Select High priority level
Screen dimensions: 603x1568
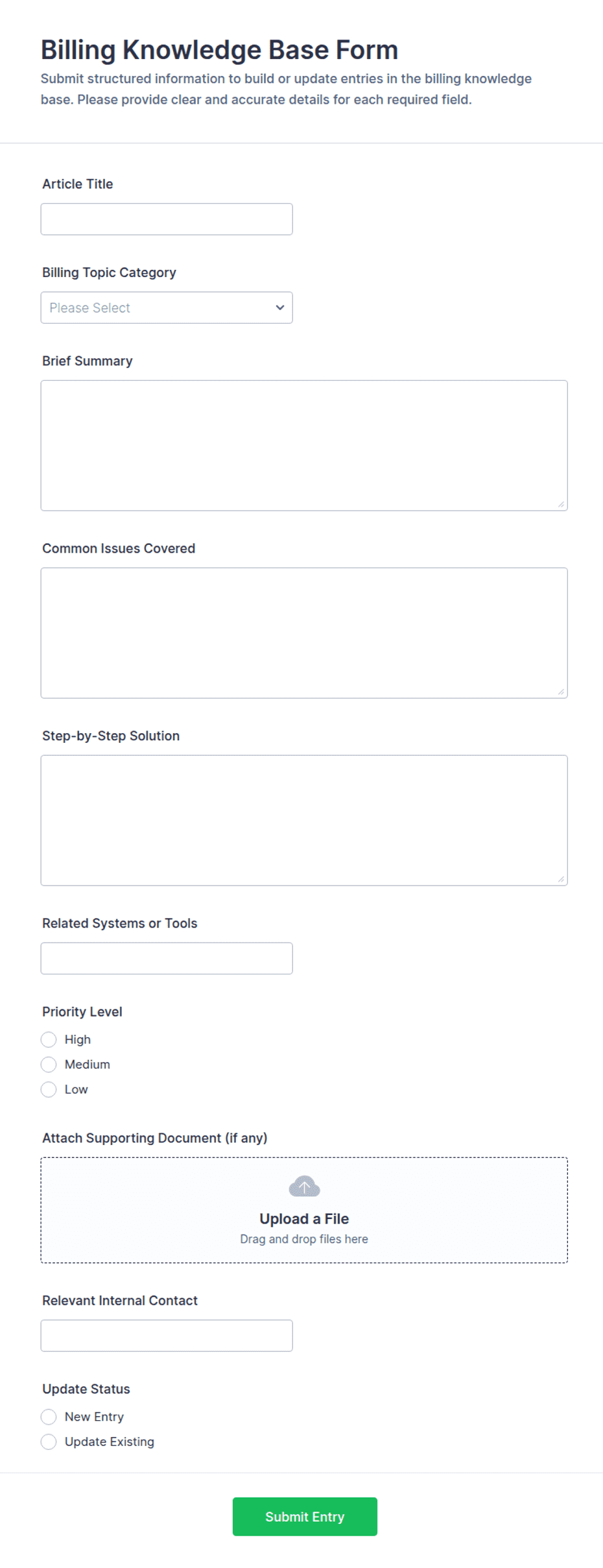(49, 1039)
